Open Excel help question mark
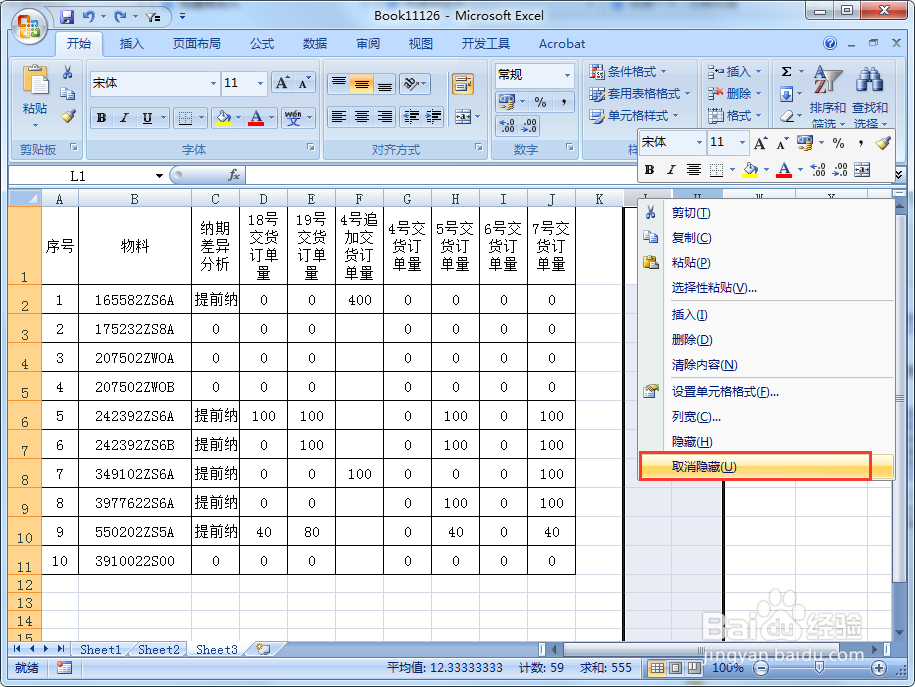Screen dimensions: 915x687 pos(830,43)
